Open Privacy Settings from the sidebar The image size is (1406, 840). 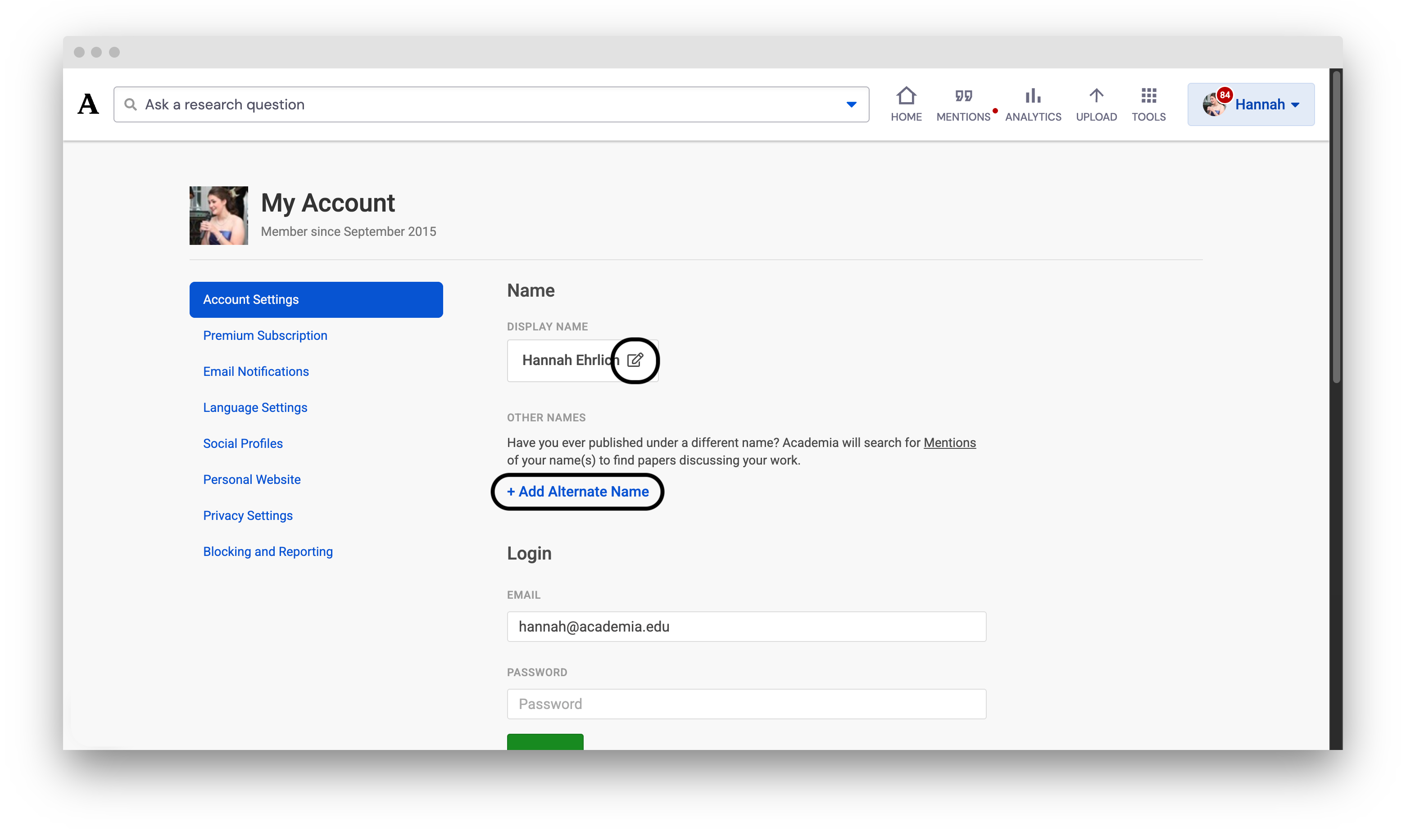coord(247,516)
